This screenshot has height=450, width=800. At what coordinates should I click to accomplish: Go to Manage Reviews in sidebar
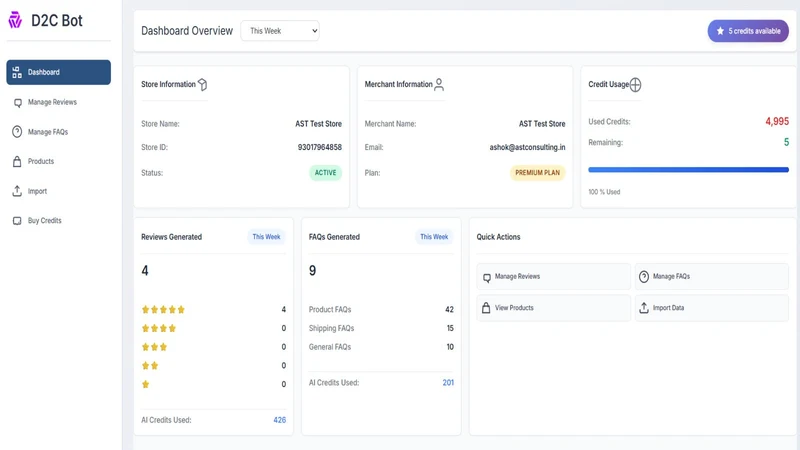pyautogui.click(x=59, y=102)
